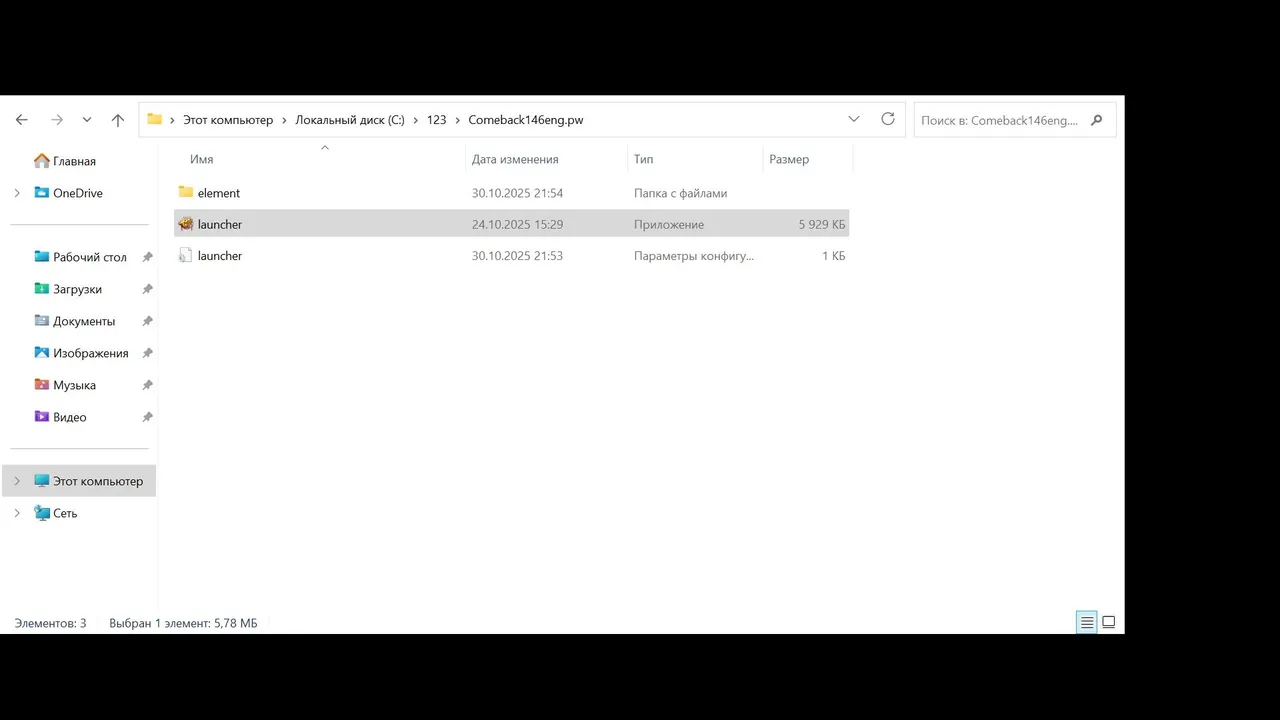Click 'Элементов: 3' in status bar

(51, 623)
